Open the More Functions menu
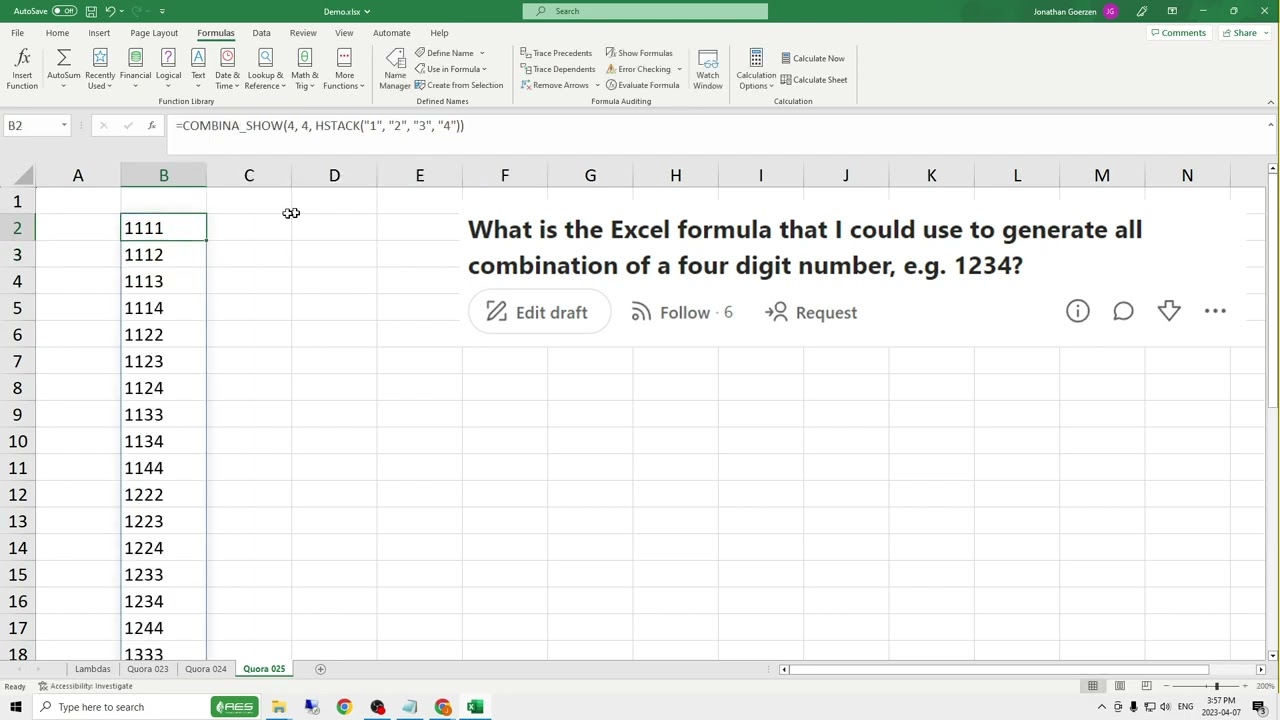This screenshot has width=1280, height=720. 344,69
